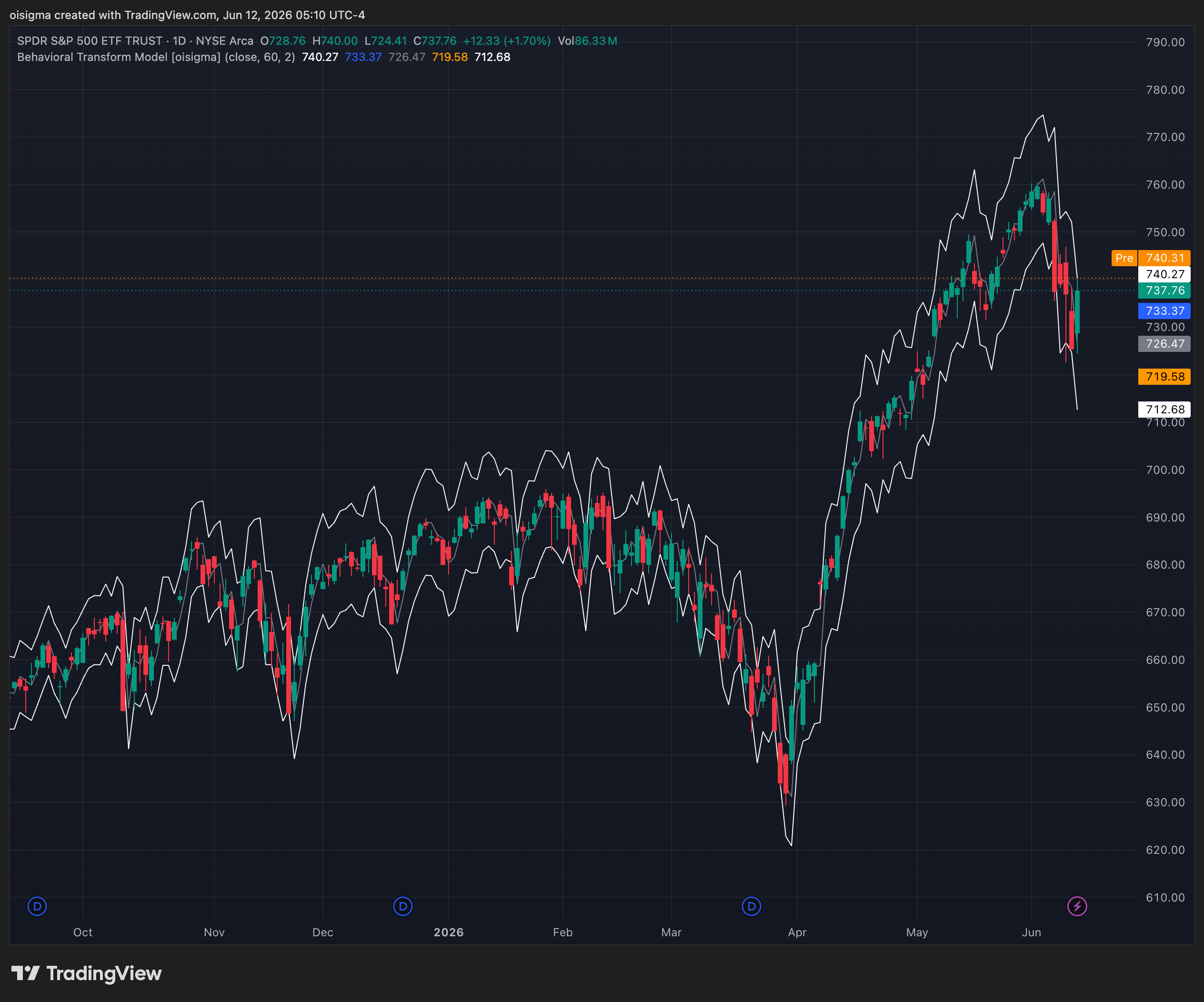The height and width of the screenshot is (1002, 1204).
Task: Click the 760.00 price scale value
Action: coord(1165,185)
